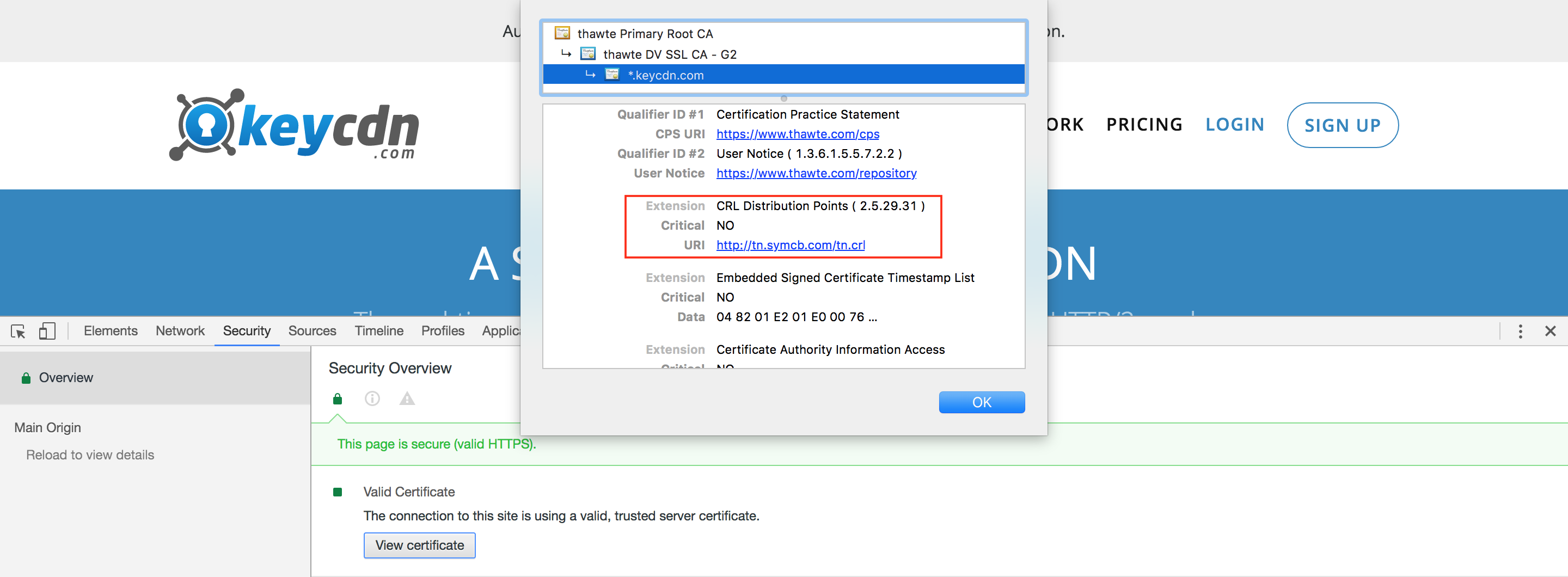
Task: Click the 'Qualifier ID #2' label
Action: (x=660, y=154)
